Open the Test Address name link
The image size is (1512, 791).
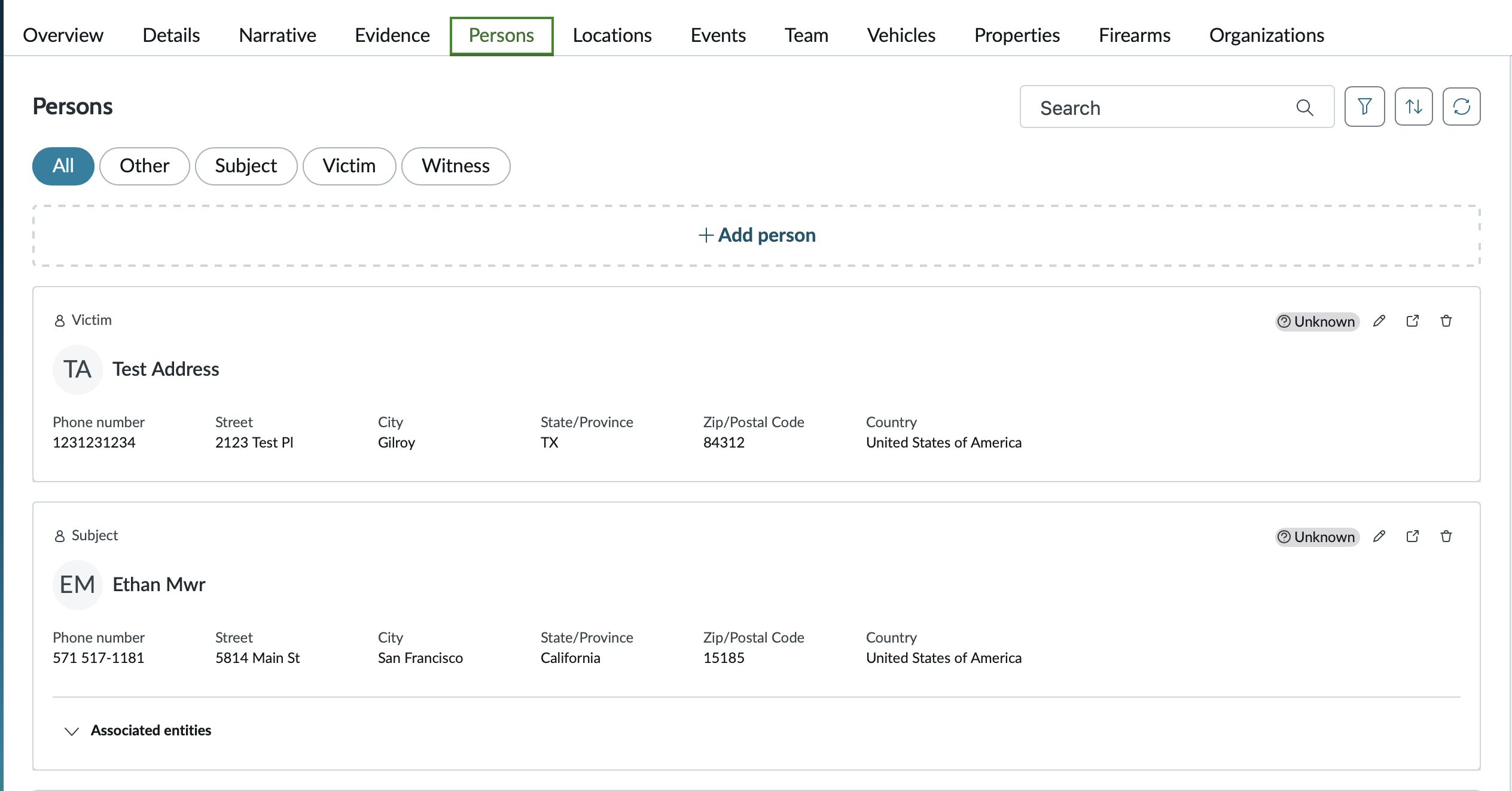(x=166, y=369)
